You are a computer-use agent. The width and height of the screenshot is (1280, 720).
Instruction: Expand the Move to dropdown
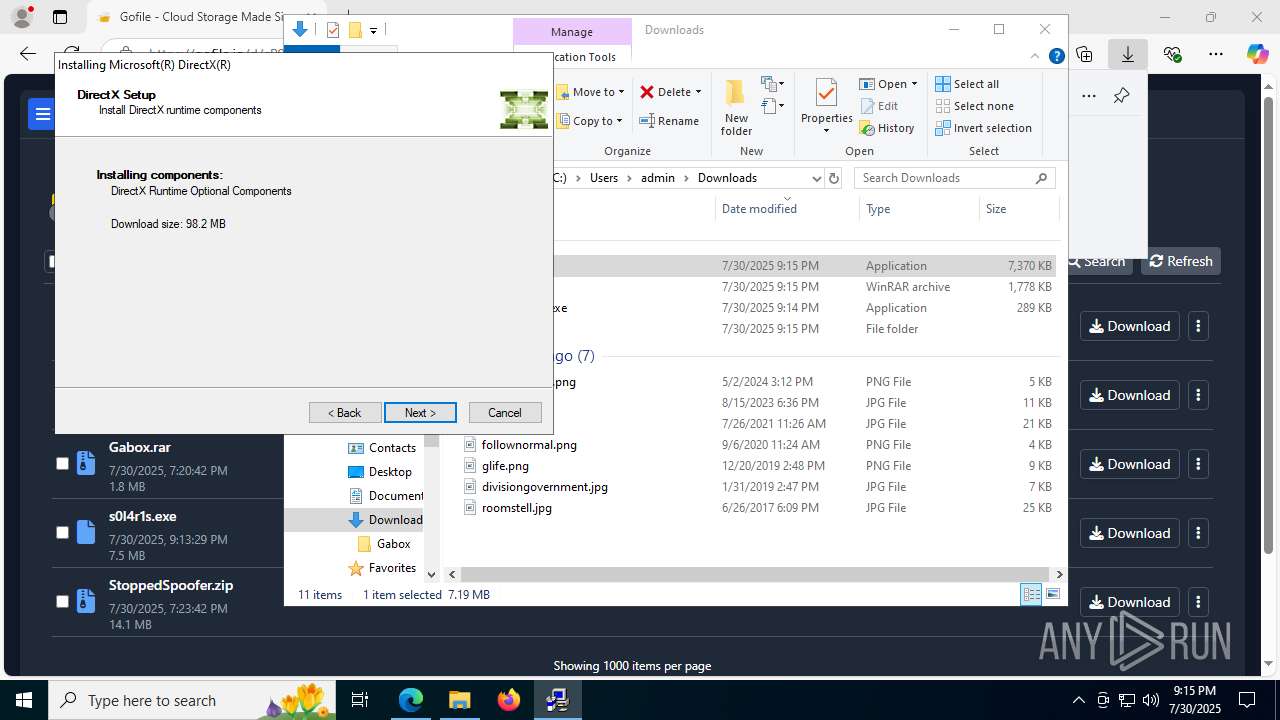621,92
